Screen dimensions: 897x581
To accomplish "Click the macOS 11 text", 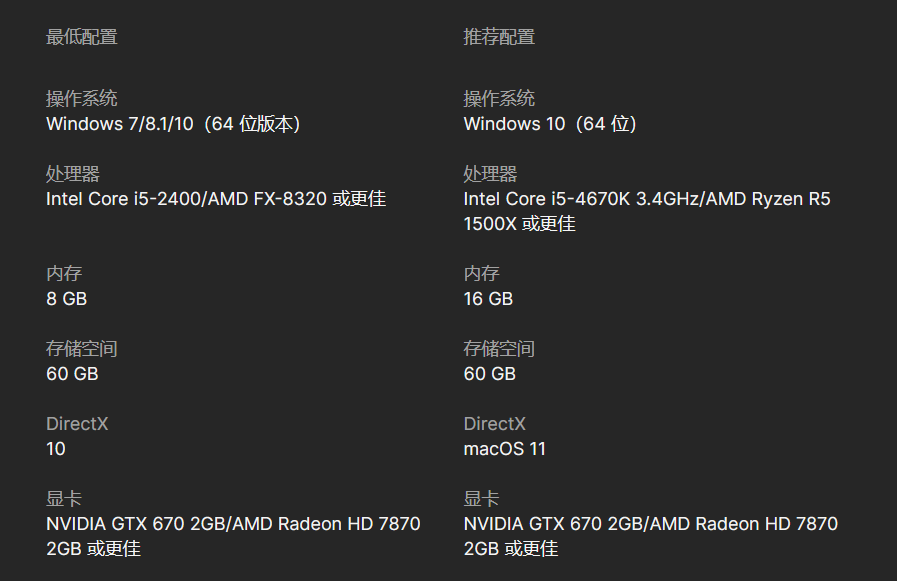I will tap(505, 449).
